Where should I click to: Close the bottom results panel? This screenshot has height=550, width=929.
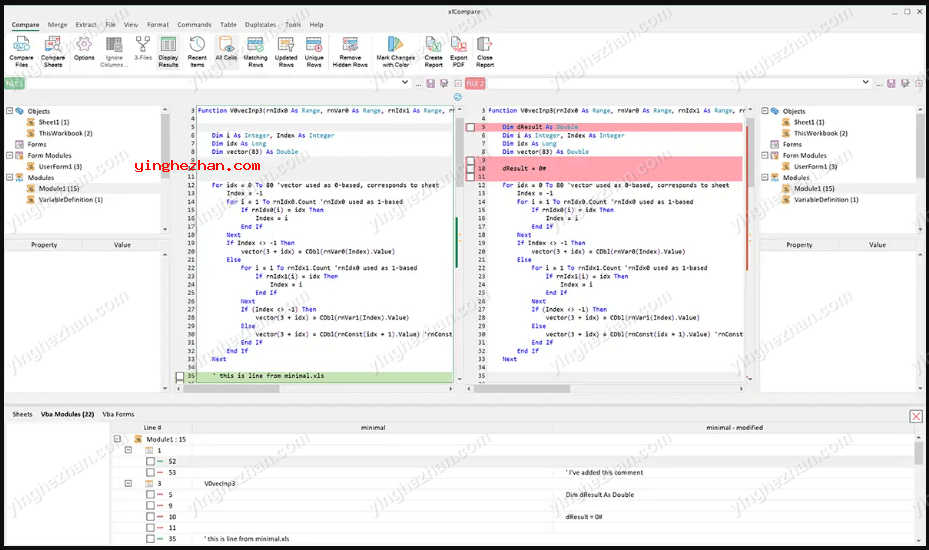[915, 415]
